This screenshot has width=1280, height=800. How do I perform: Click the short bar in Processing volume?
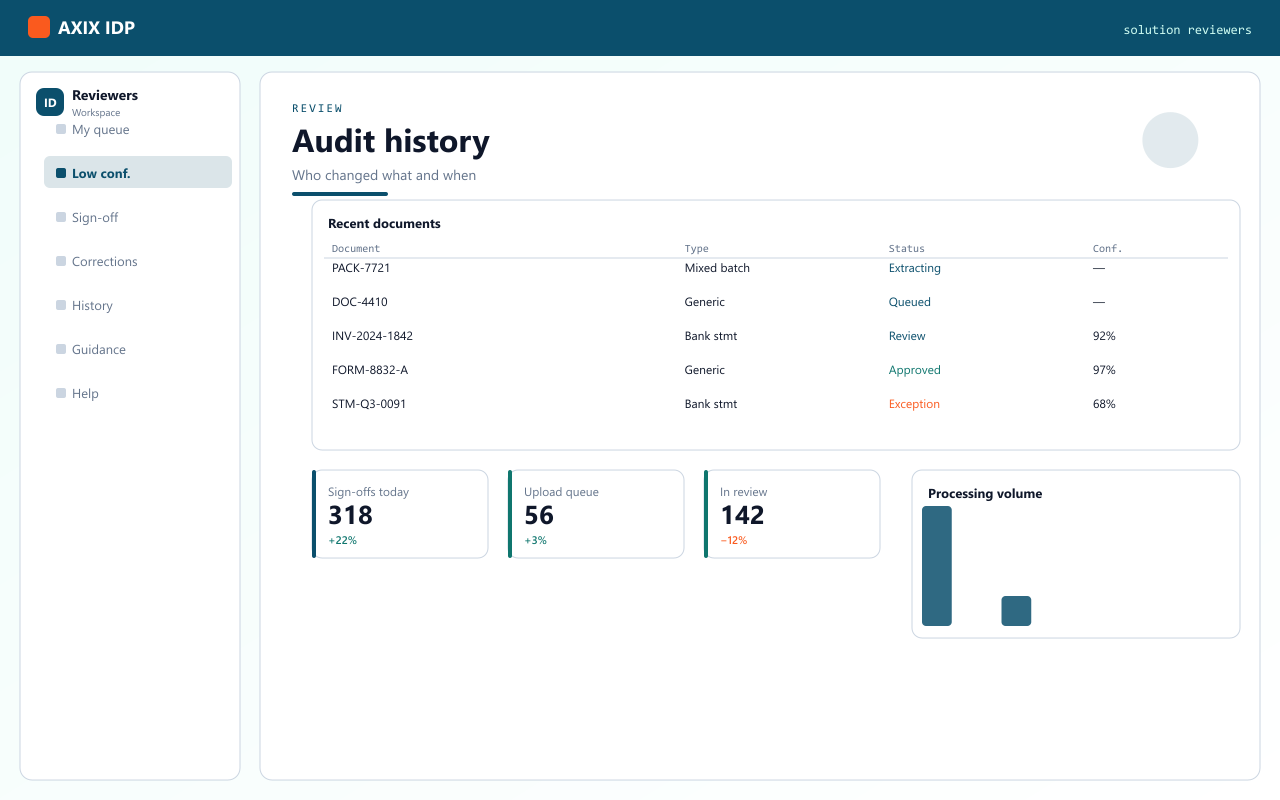point(1016,611)
